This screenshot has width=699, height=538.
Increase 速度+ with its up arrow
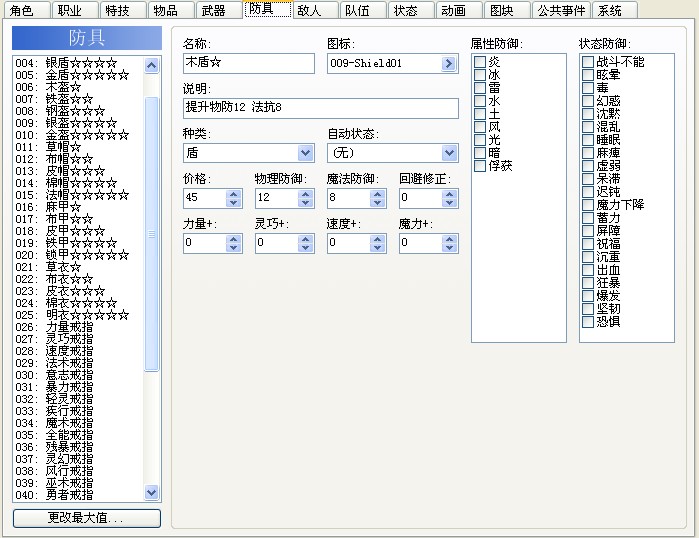(x=378, y=239)
